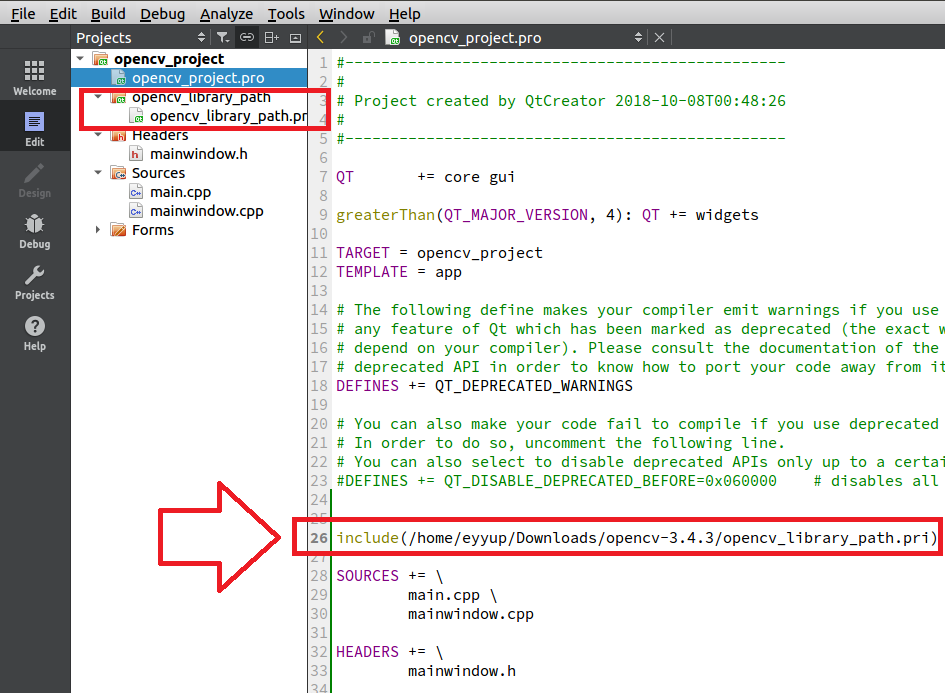
Task: Click the HEADERS += line
Action: 390,651
